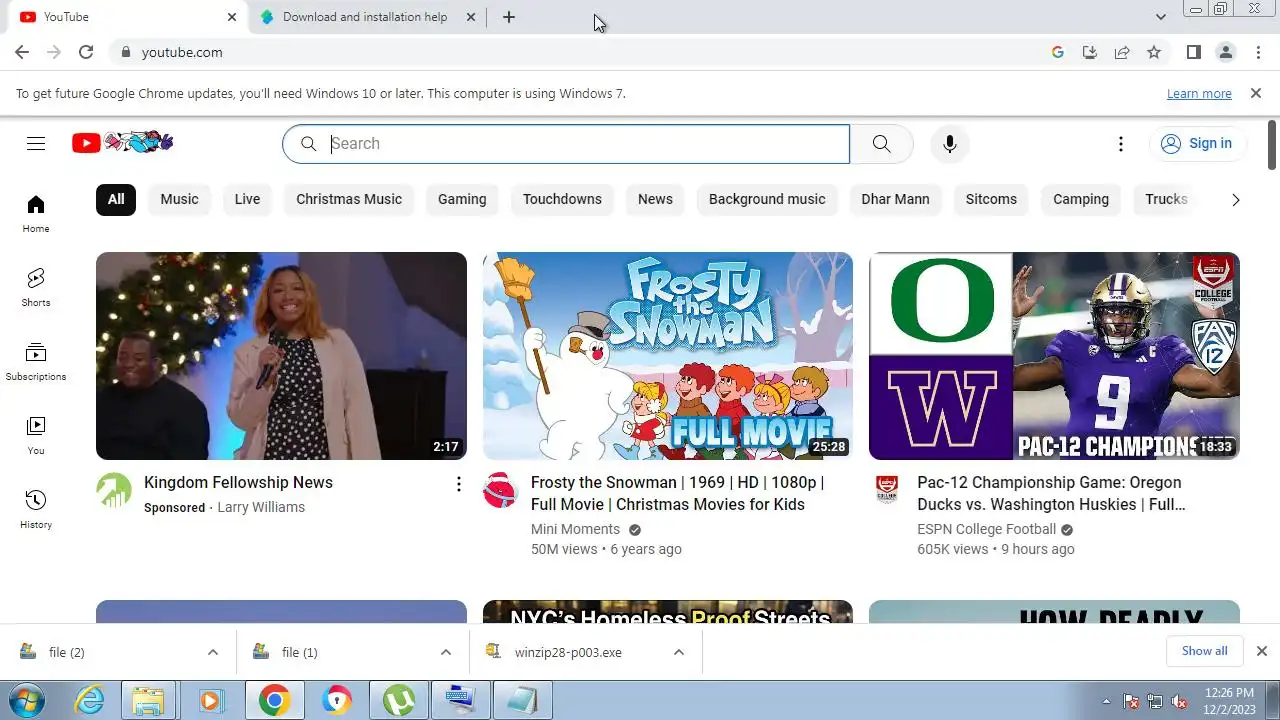Reload the YouTube page
This screenshot has width=1280, height=720.
click(86, 52)
